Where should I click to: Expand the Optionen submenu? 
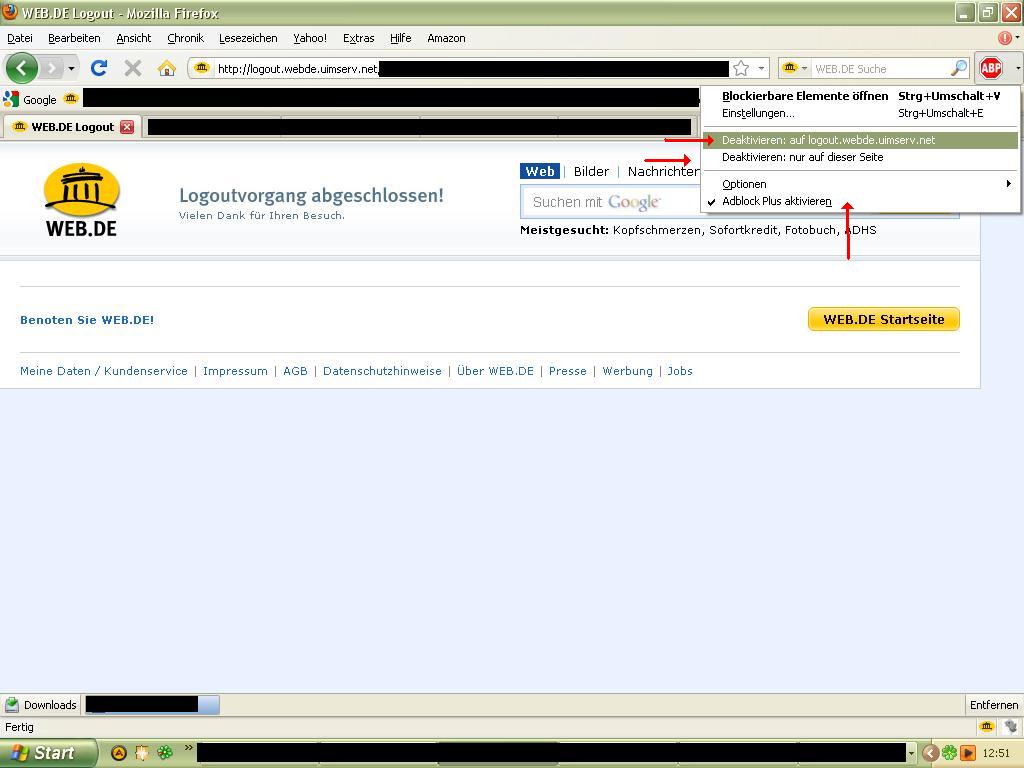tap(861, 184)
